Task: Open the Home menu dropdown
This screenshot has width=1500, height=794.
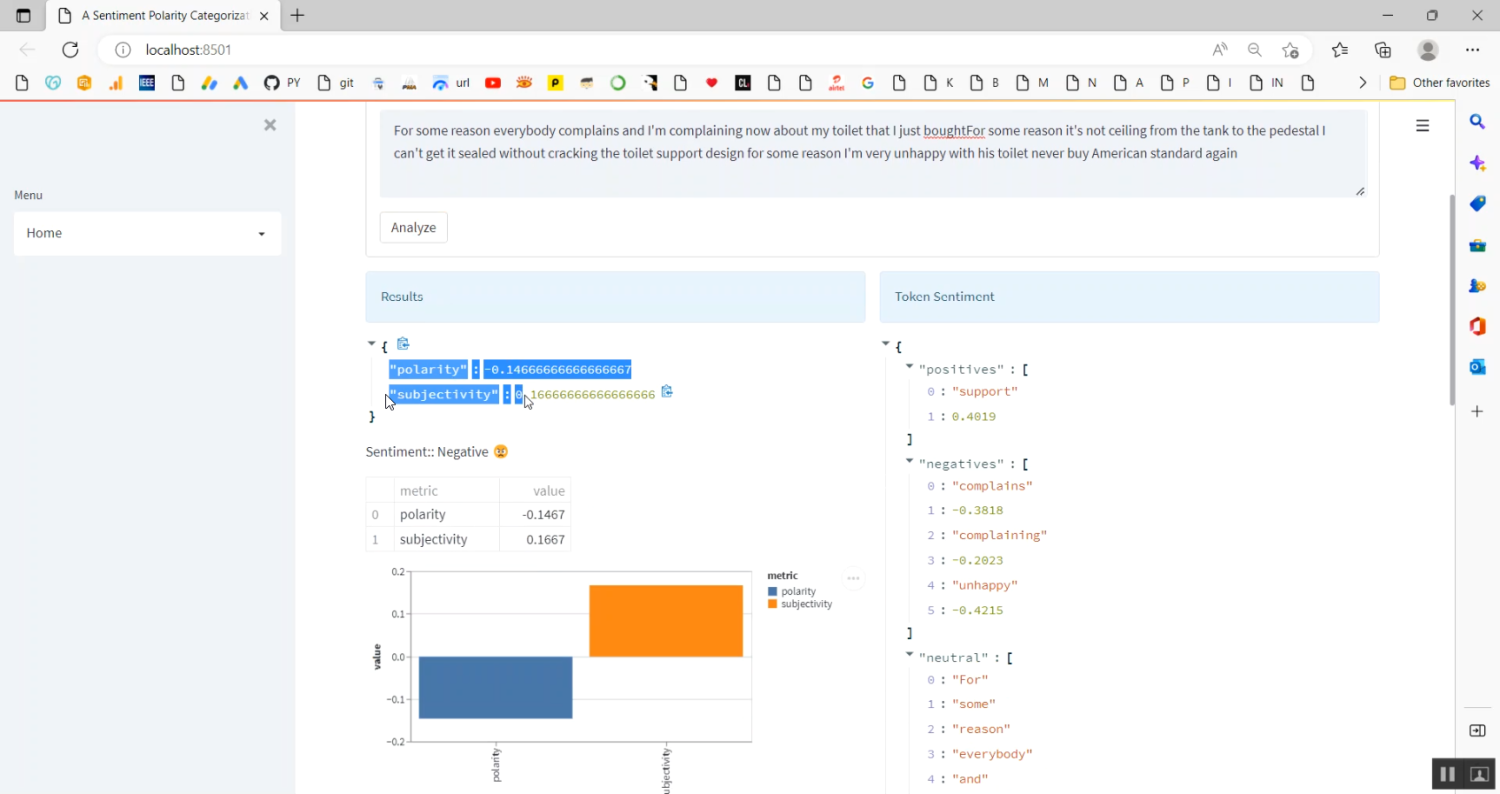Action: [x=147, y=233]
